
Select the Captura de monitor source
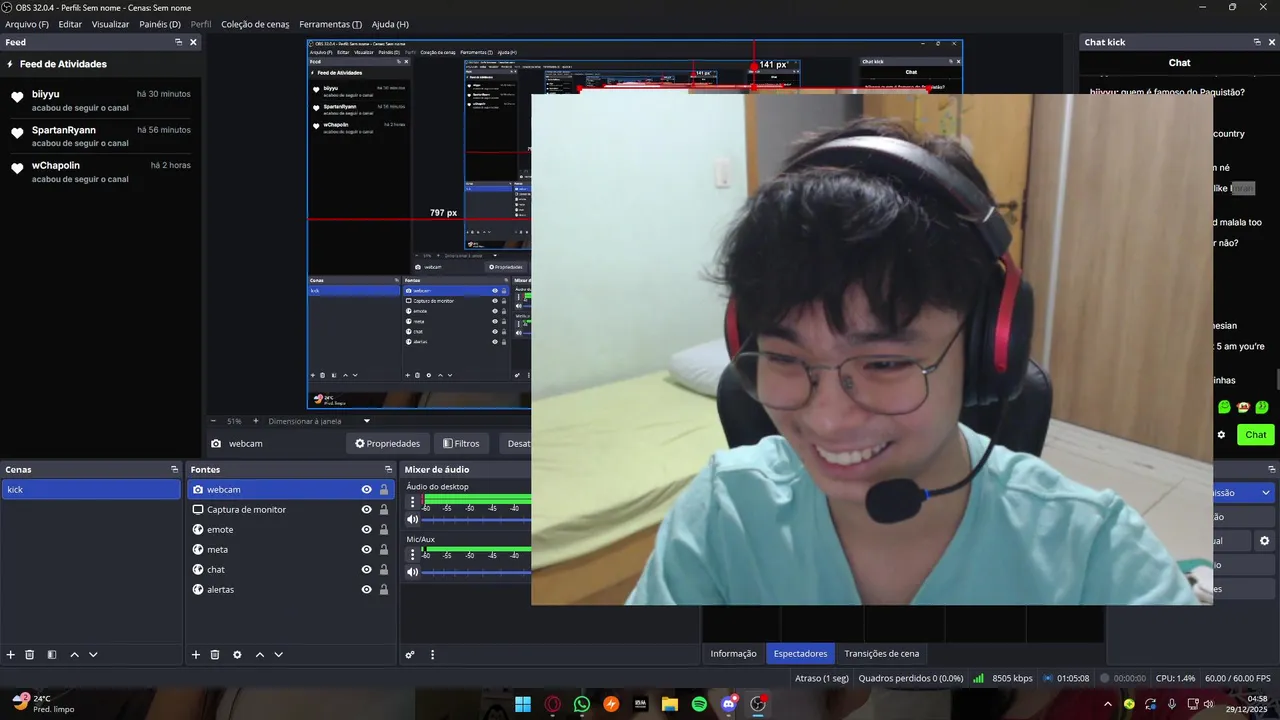[x=291, y=510]
